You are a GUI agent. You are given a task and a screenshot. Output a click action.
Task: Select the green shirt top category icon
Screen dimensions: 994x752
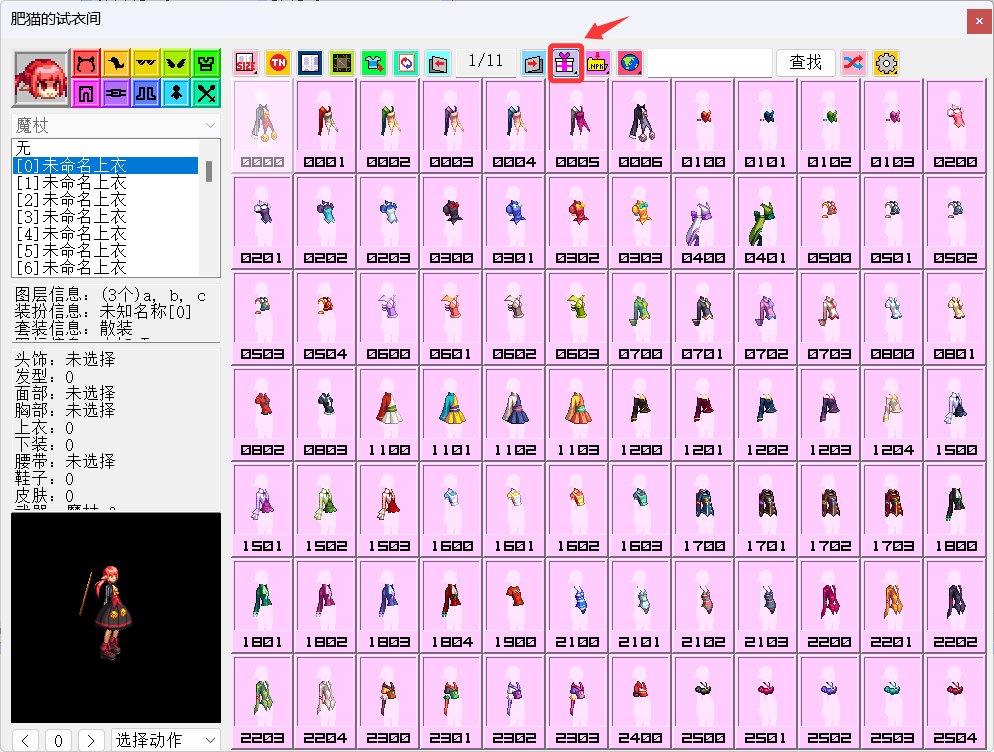click(206, 63)
